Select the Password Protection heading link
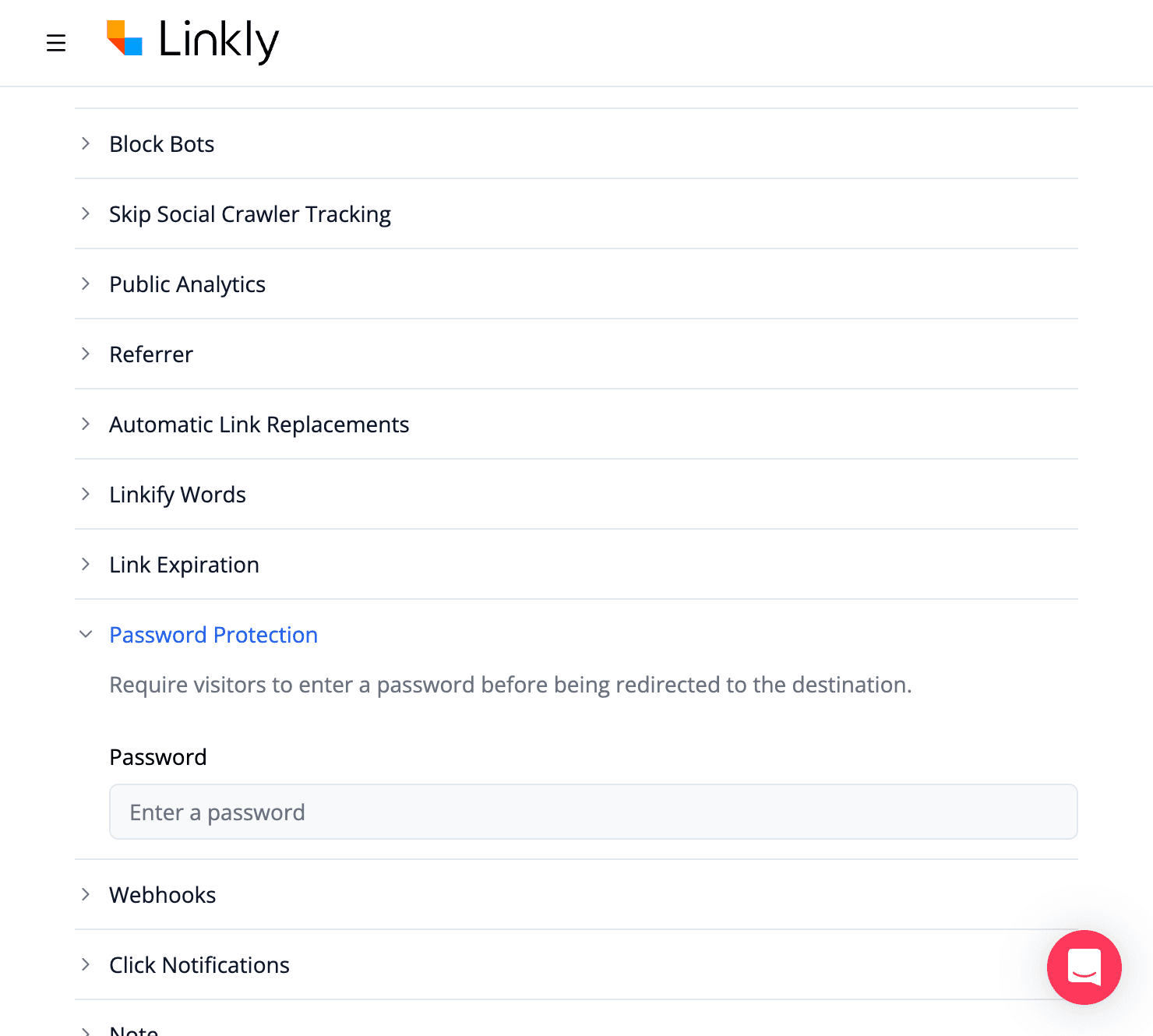1153x1036 pixels. point(213,634)
